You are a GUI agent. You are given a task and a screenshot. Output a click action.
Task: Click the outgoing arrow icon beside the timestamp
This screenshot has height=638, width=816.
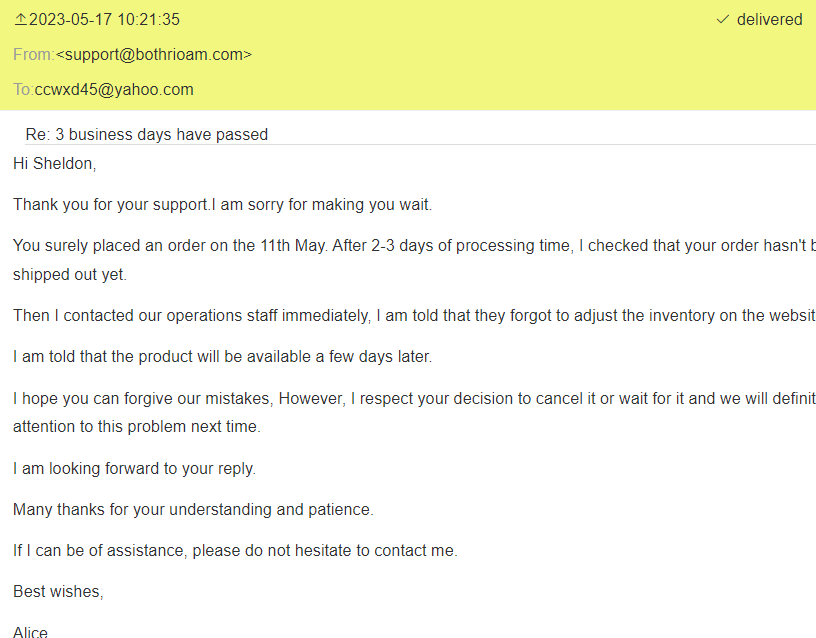tap(20, 20)
